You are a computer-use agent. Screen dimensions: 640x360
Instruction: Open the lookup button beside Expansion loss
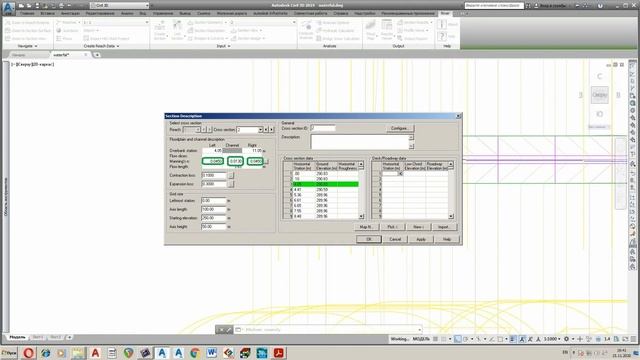(x=231, y=184)
